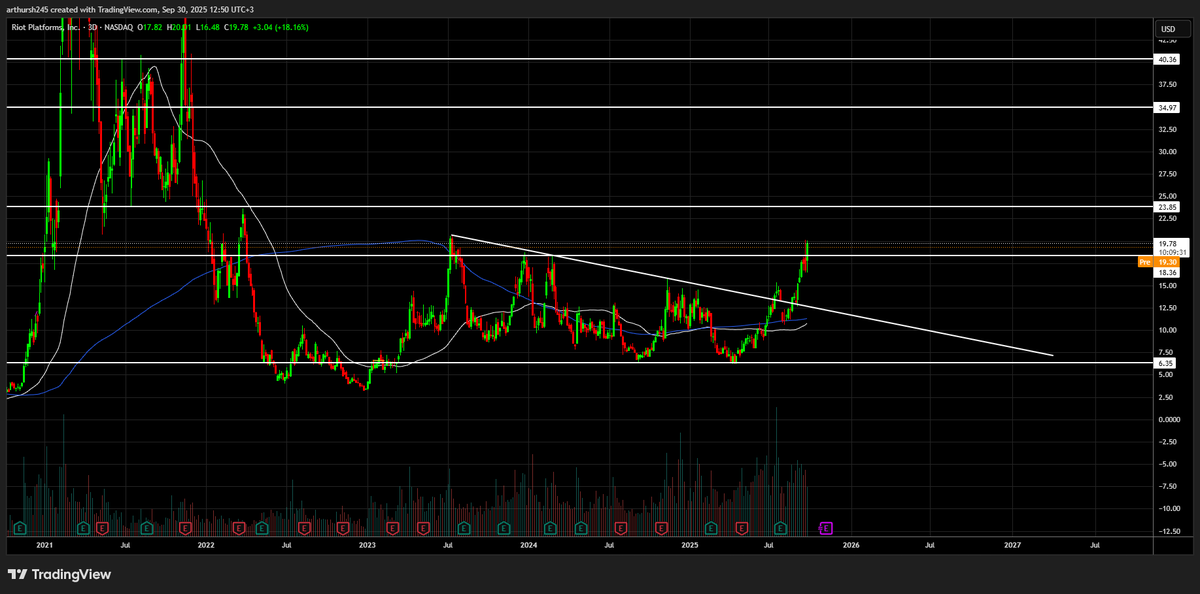Select the 34.97 price label
This screenshot has height=594, width=1200.
1167,107
